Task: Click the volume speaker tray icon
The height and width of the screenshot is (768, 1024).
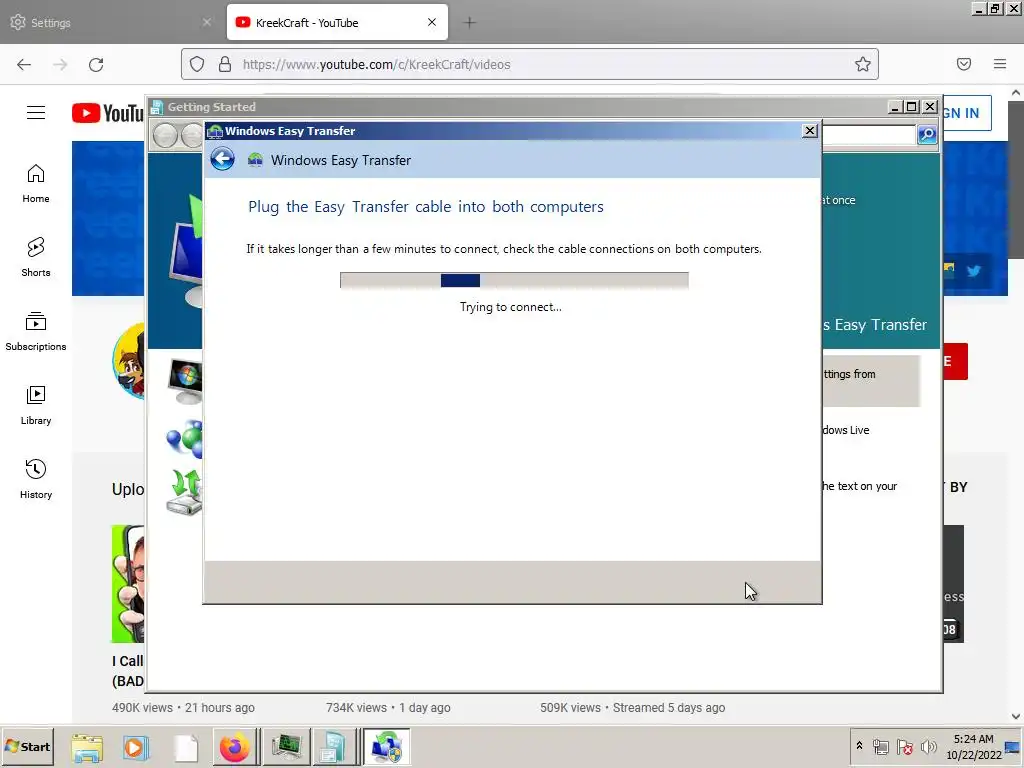Action: click(928, 746)
